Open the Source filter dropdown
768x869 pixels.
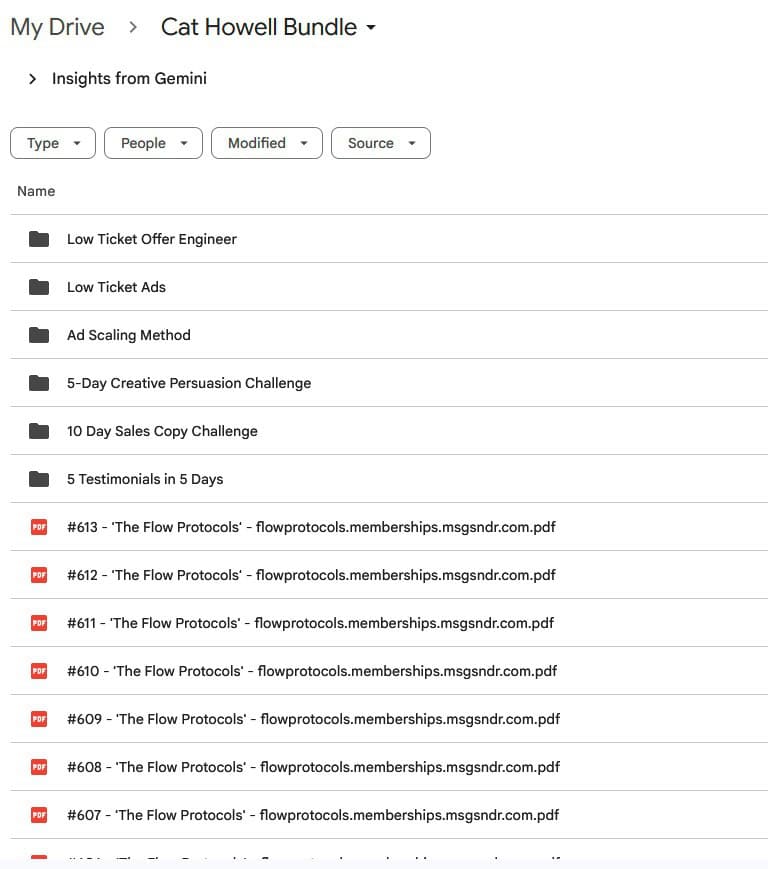(x=380, y=143)
